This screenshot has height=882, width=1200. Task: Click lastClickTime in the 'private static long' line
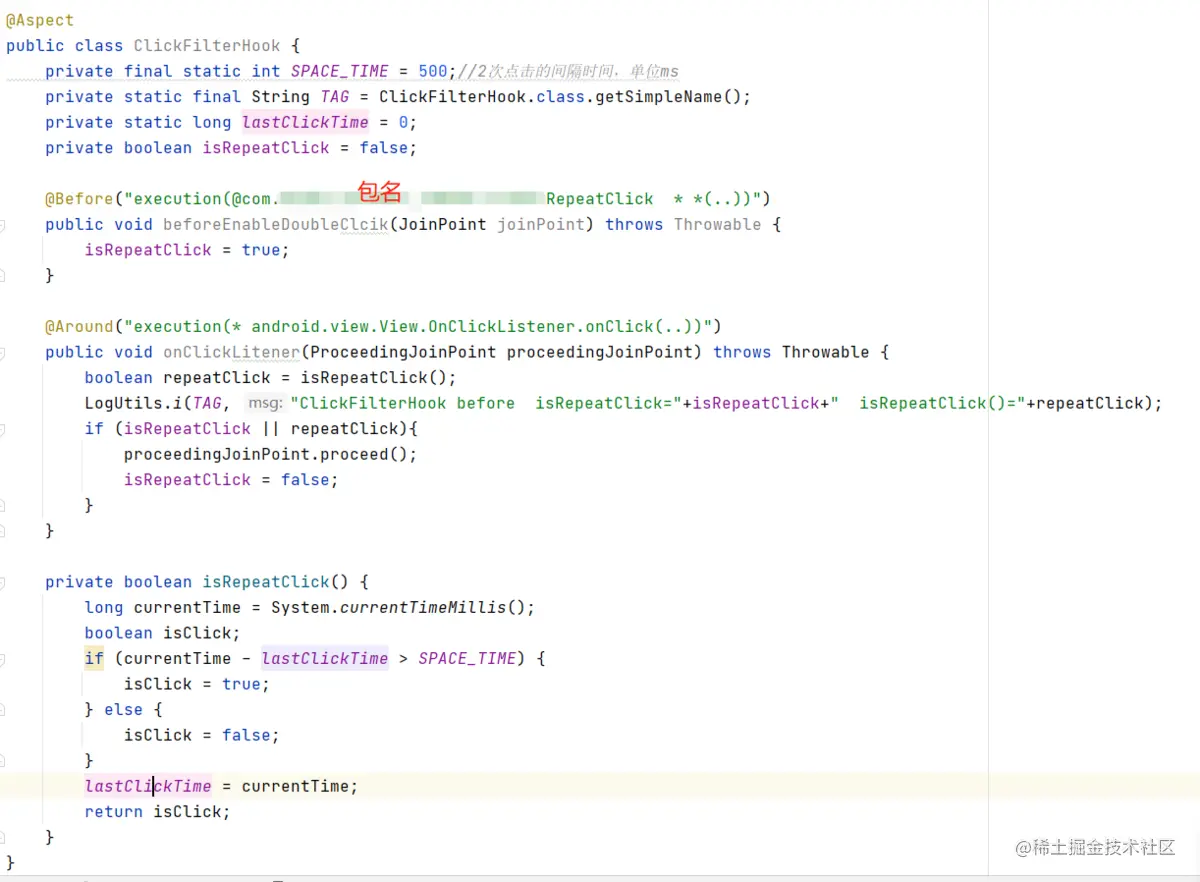tap(305, 122)
